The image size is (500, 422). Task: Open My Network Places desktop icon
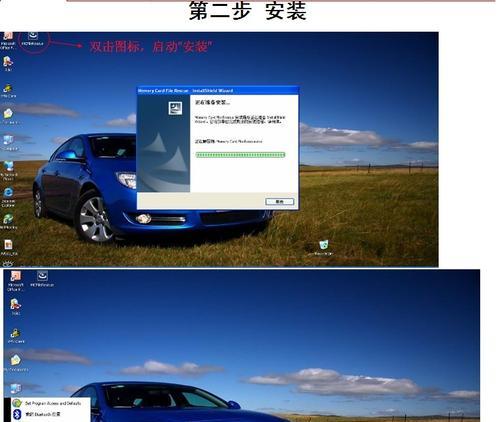point(9,171)
